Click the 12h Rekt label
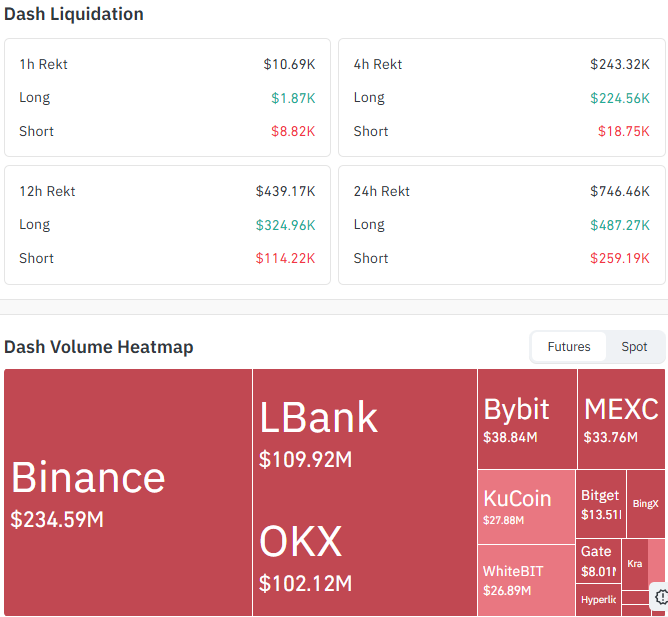The image size is (668, 617). (x=47, y=191)
